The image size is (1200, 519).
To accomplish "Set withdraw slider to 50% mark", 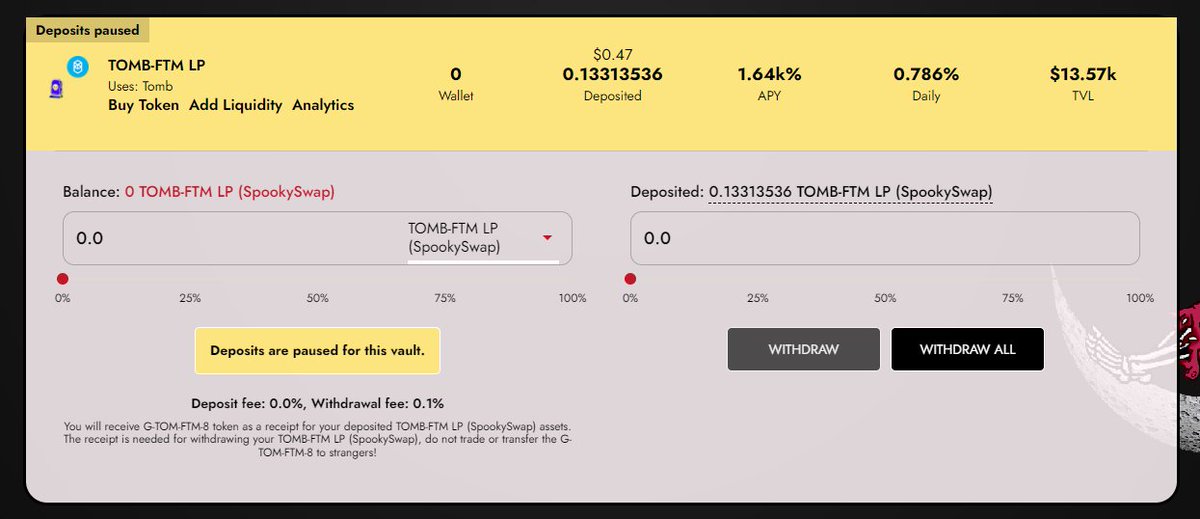I will (x=885, y=298).
